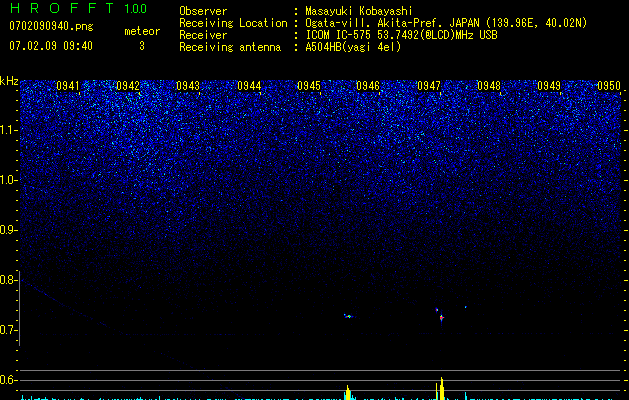This screenshot has height=400, width=629.
Task: Click the 0.9 kHz axis label
Action: [7, 230]
